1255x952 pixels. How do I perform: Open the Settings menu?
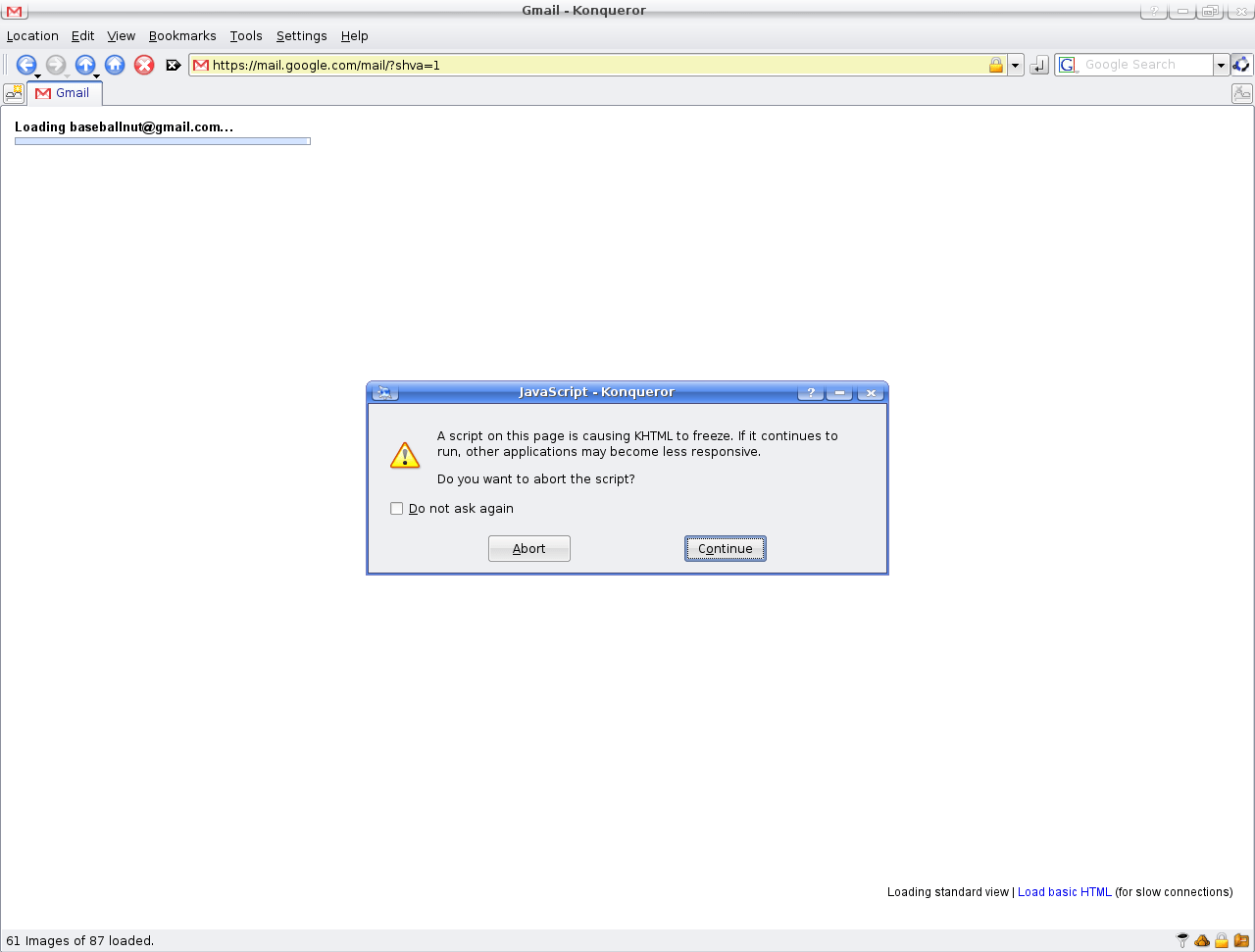point(302,36)
